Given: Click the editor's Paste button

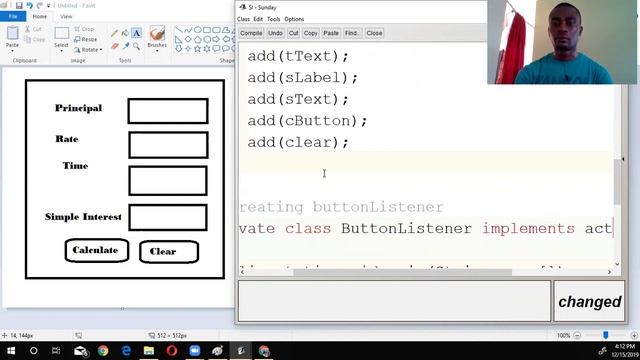Looking at the screenshot, I should 331,33.
